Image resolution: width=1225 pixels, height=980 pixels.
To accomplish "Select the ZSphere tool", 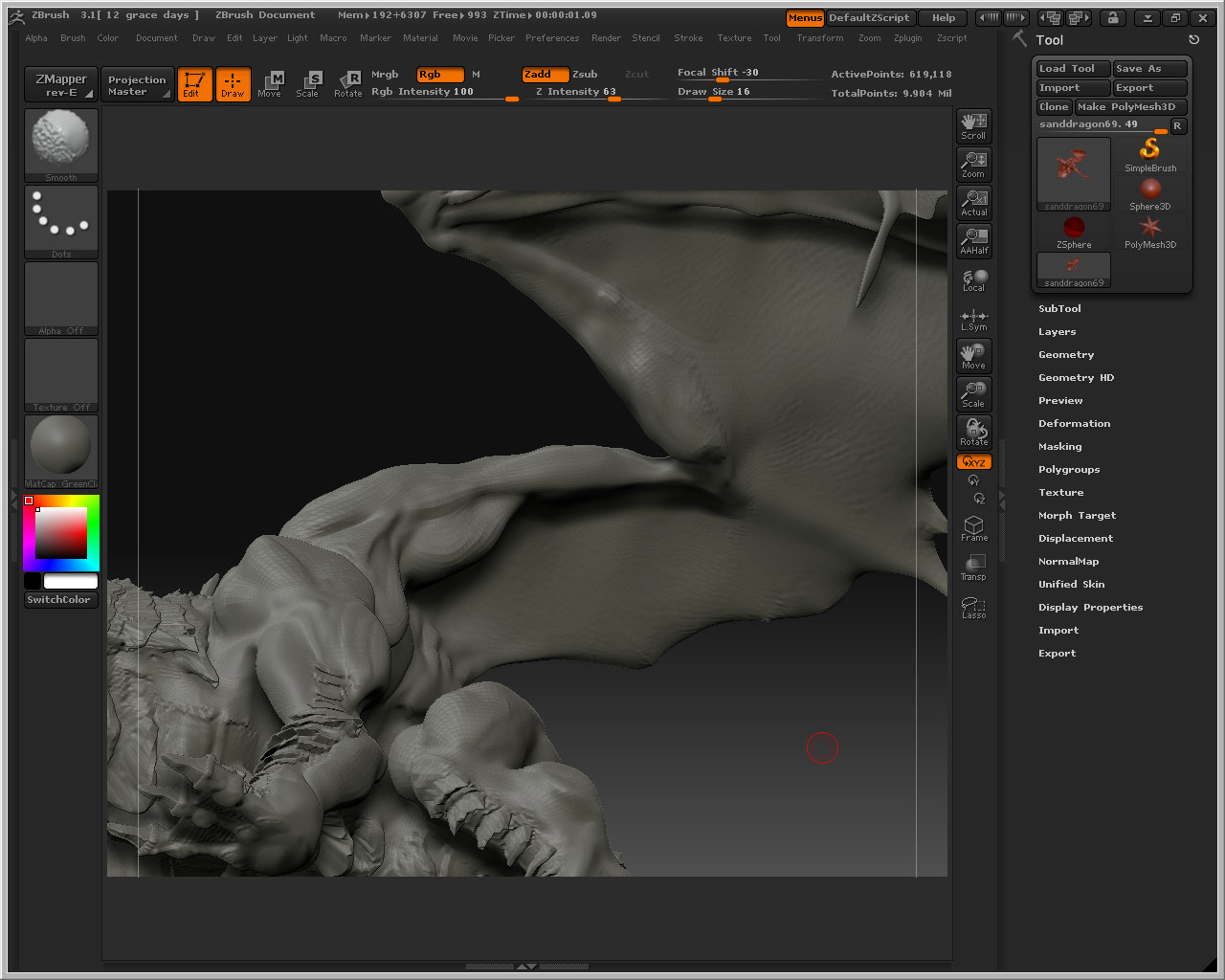I will coord(1074,232).
